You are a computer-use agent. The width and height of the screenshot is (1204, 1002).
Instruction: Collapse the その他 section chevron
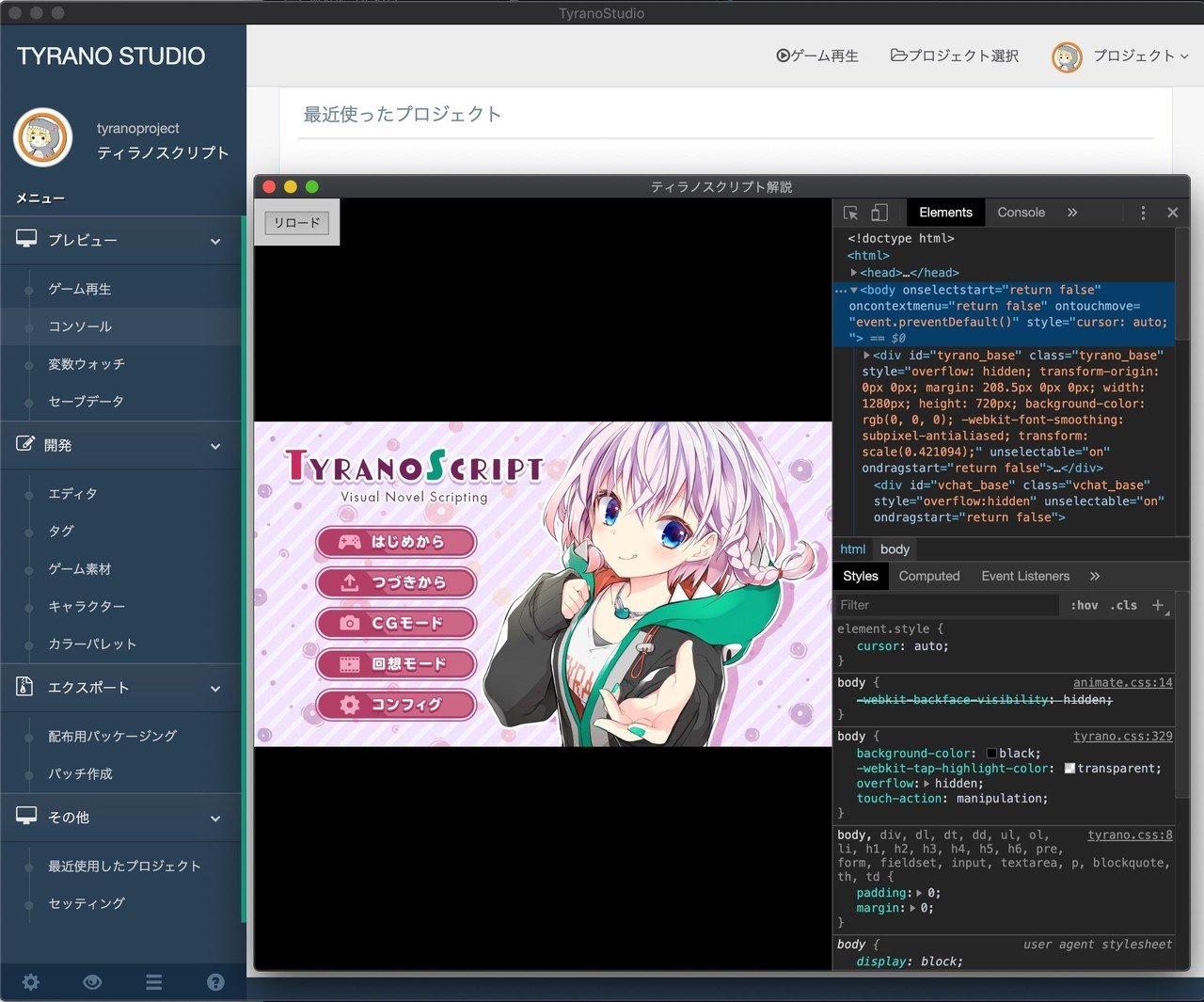pos(215,819)
